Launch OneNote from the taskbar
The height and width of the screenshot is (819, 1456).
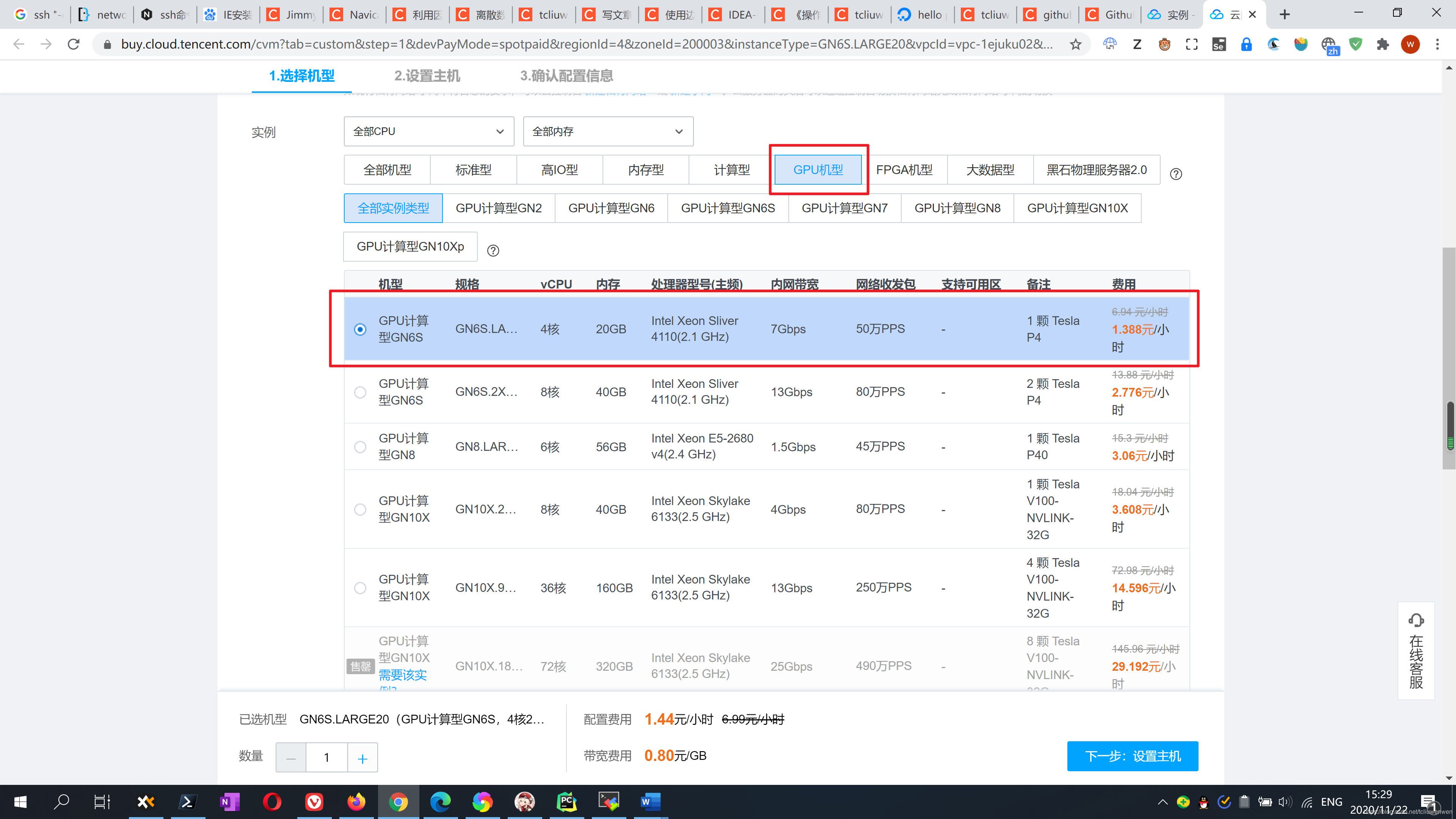pyautogui.click(x=230, y=802)
